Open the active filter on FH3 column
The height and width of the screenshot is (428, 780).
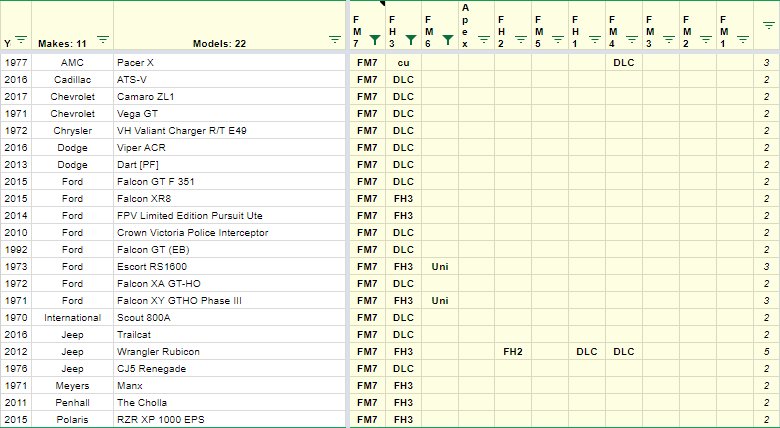coord(411,40)
